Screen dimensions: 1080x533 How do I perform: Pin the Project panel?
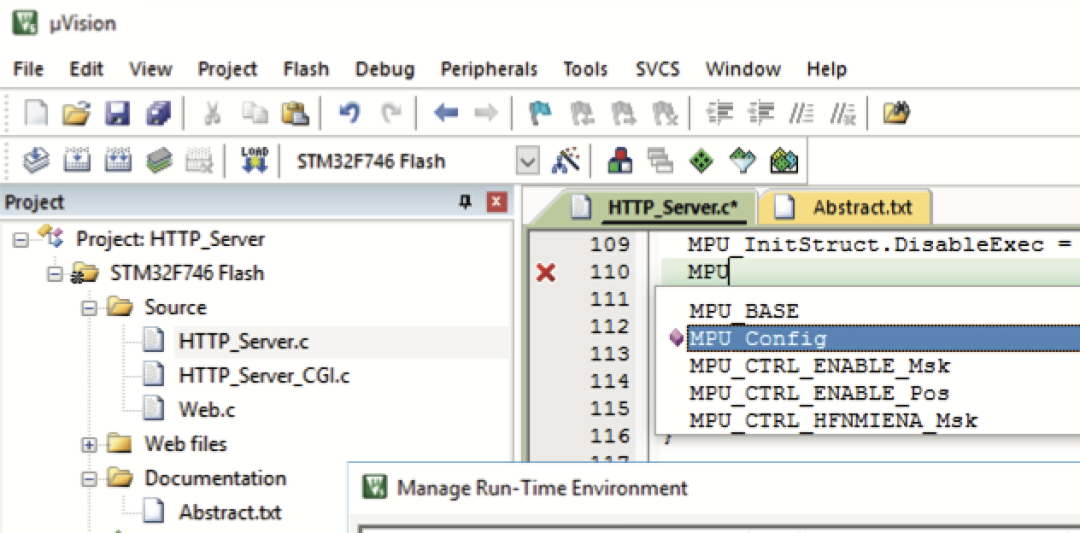click(466, 202)
